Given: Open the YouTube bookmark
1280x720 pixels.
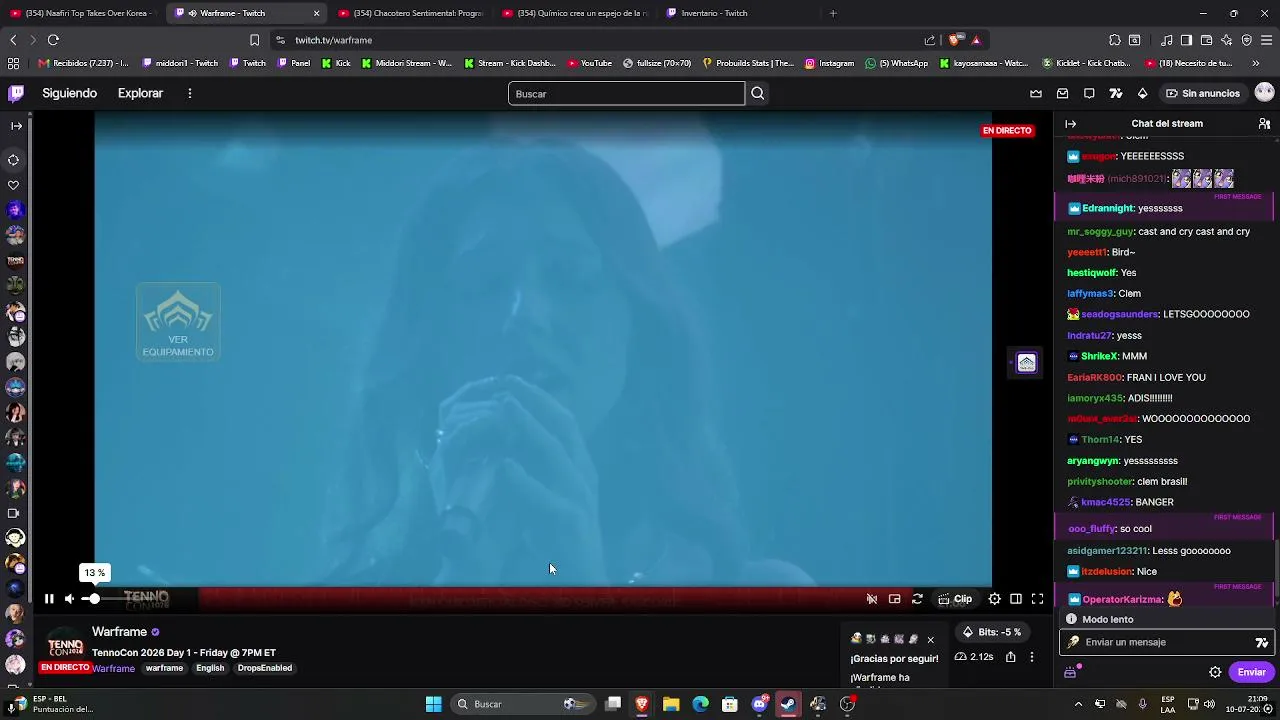Looking at the screenshot, I should (x=589, y=63).
